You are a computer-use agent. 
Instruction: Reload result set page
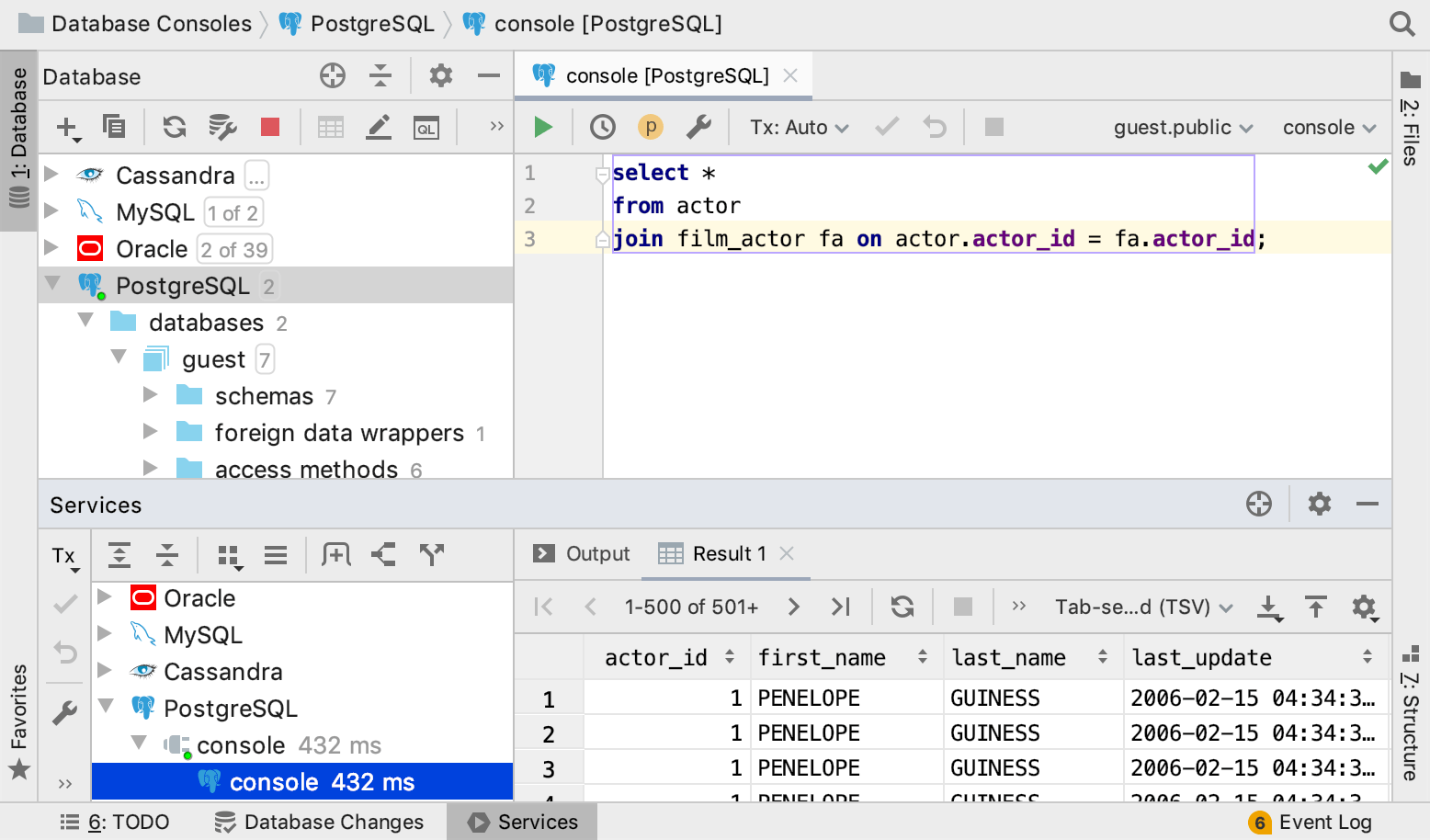[x=902, y=607]
